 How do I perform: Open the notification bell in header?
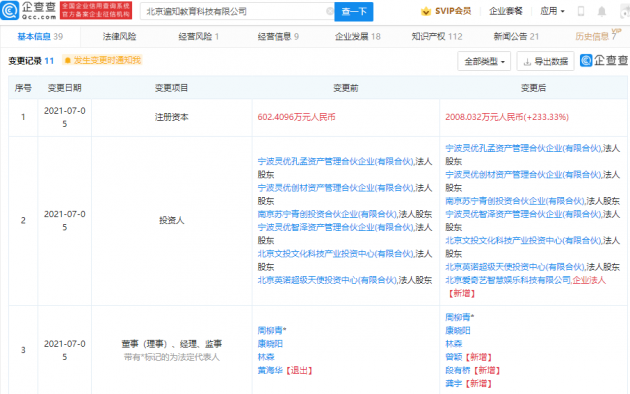(601, 11)
